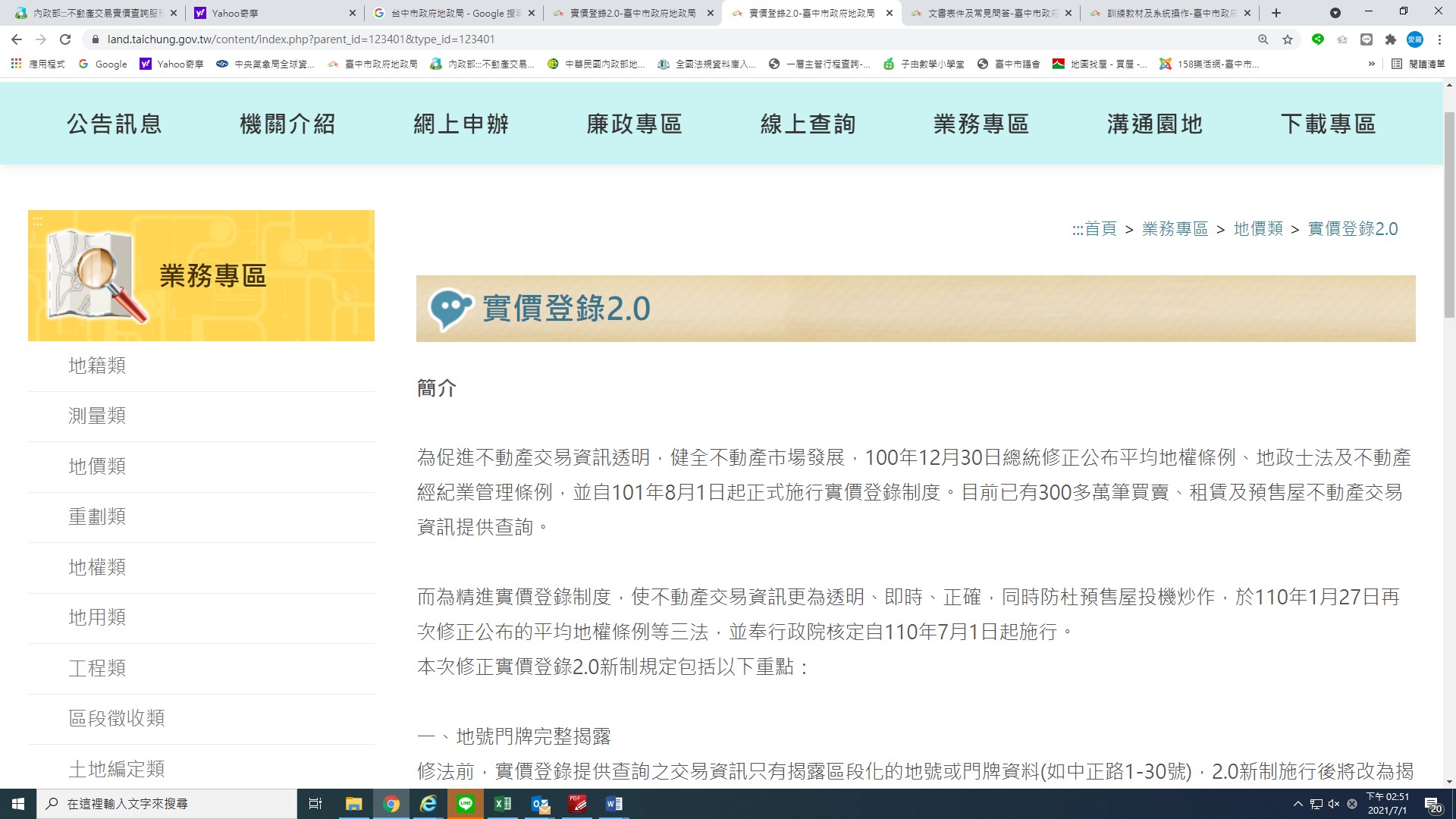Image resolution: width=1456 pixels, height=819 pixels.
Task: Open Task View on the taskbar
Action: pos(316,804)
